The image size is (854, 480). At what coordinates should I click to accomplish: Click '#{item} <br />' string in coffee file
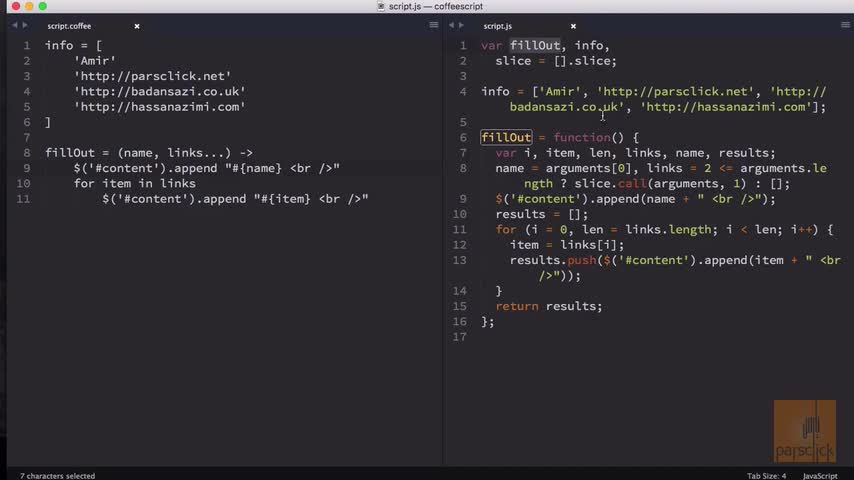[x=311, y=199]
